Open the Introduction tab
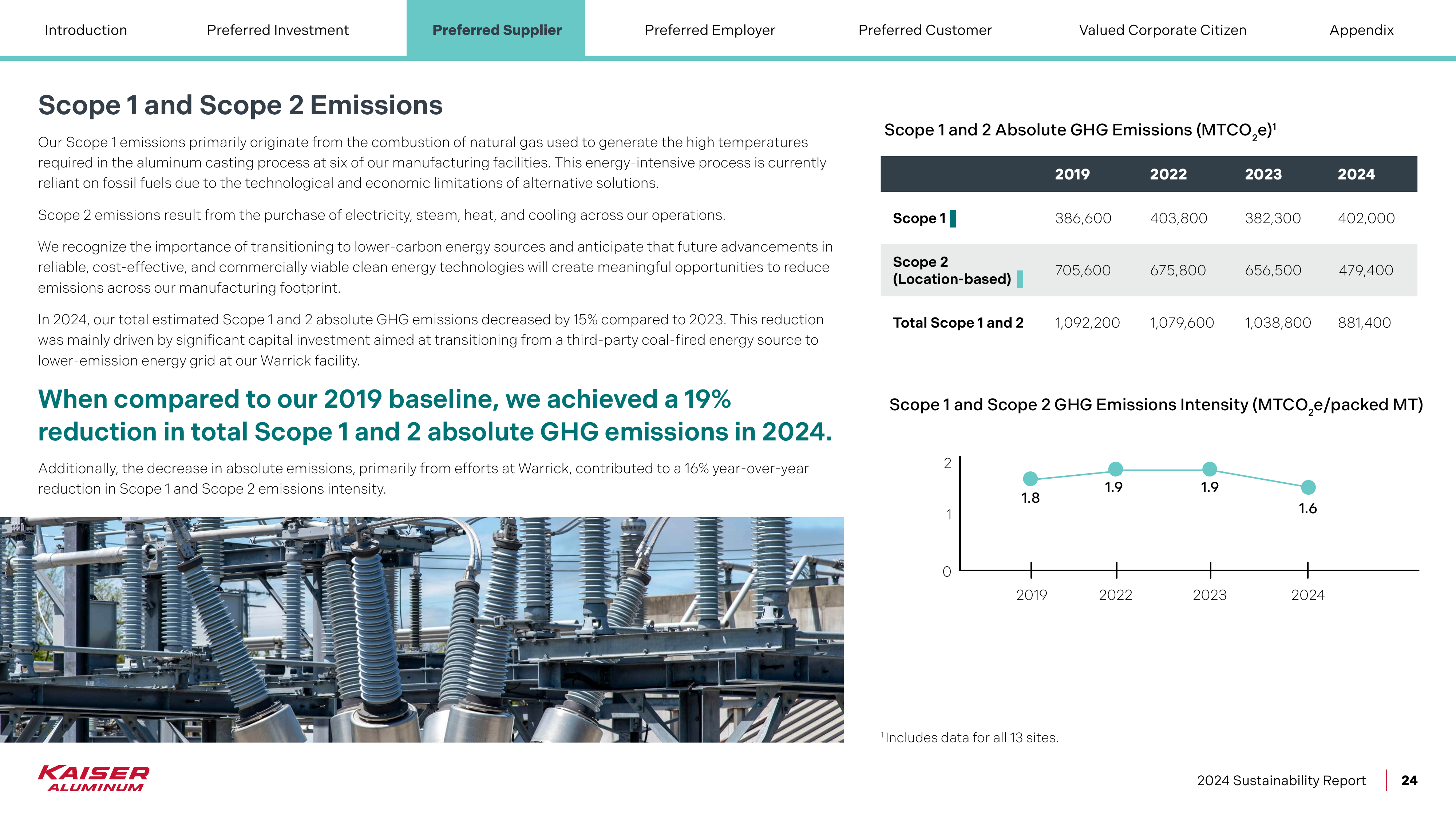This screenshot has height=819, width=1456. (86, 30)
